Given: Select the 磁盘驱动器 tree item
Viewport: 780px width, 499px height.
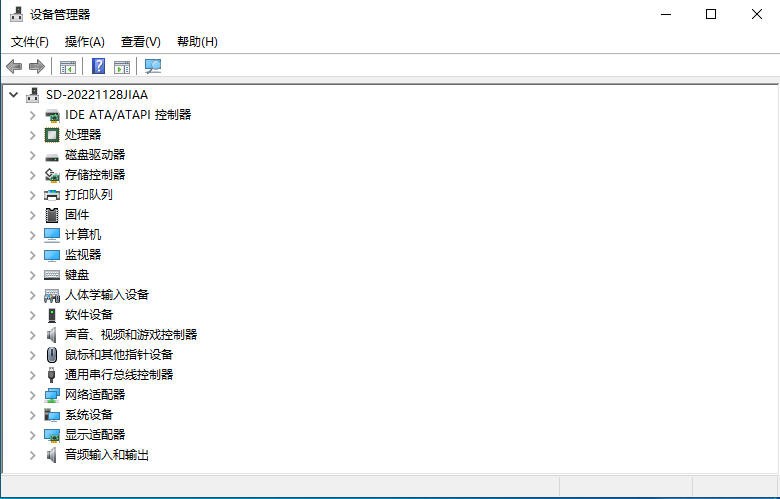Looking at the screenshot, I should pos(95,155).
